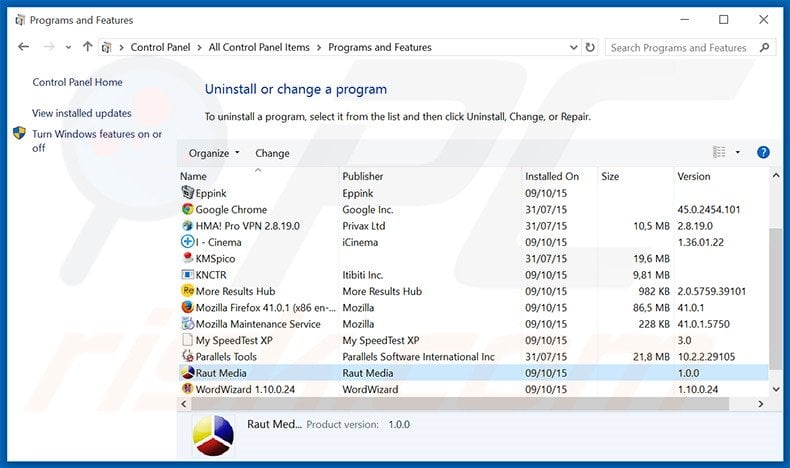Sort by Version column header
The image size is (790, 468).
tap(720, 176)
